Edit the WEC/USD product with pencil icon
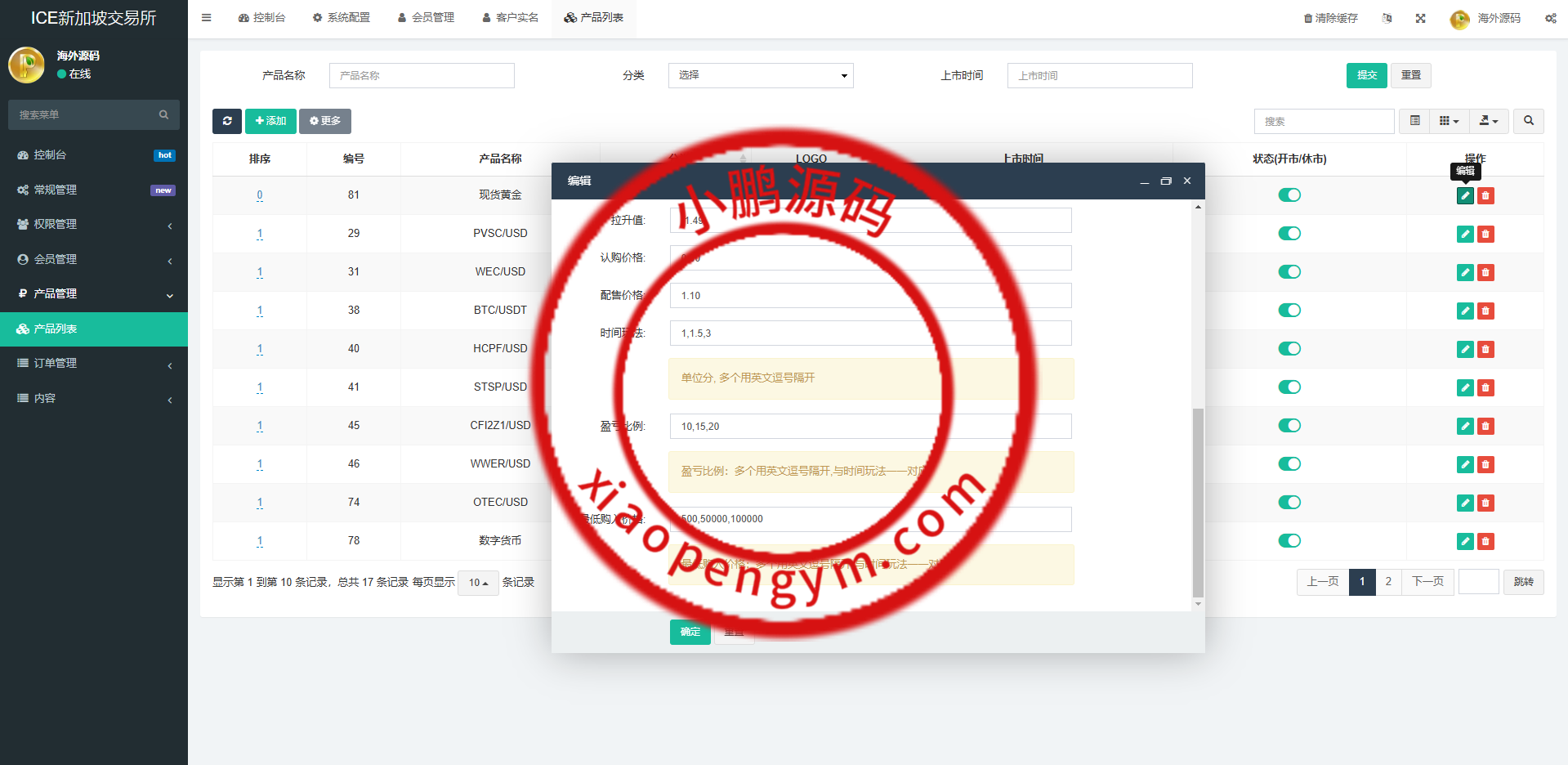Screen dimensions: 1568x765 (1465, 273)
